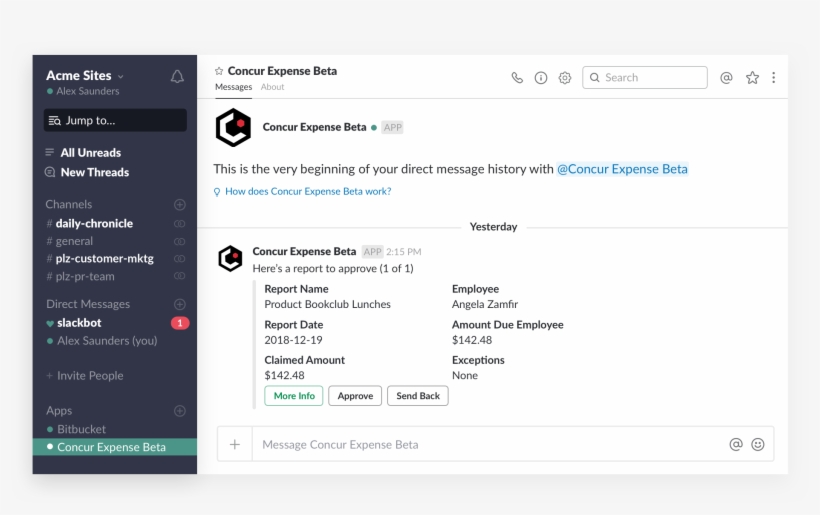Open more options vertical dots menu
This screenshot has width=820, height=515.
tap(773, 78)
